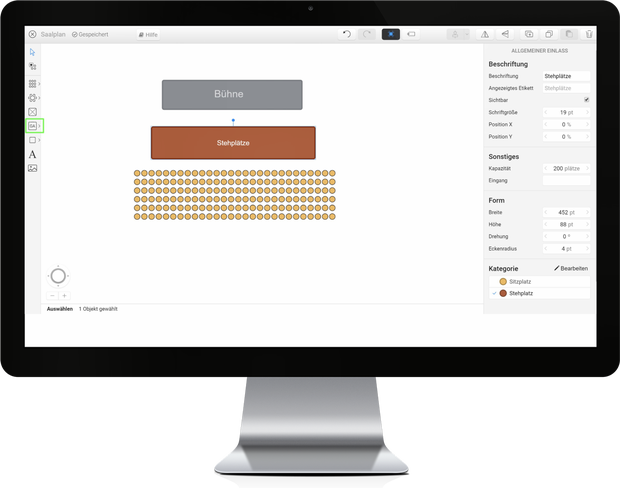Delete selection with trash icon
This screenshot has height=488, width=620.
pos(589,34)
